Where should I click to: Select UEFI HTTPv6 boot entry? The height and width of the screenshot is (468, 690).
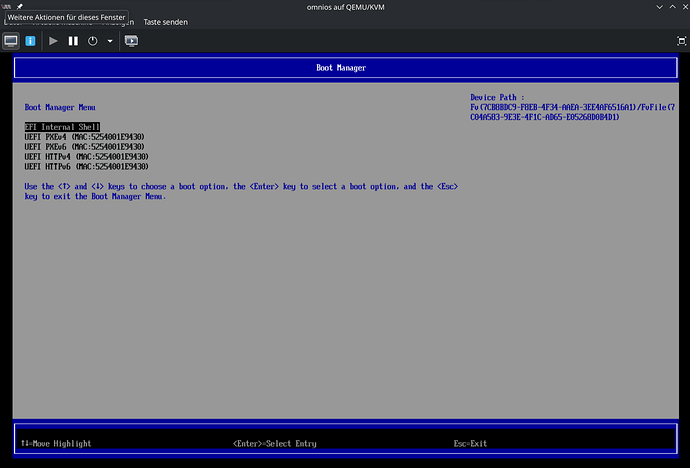(x=87, y=167)
